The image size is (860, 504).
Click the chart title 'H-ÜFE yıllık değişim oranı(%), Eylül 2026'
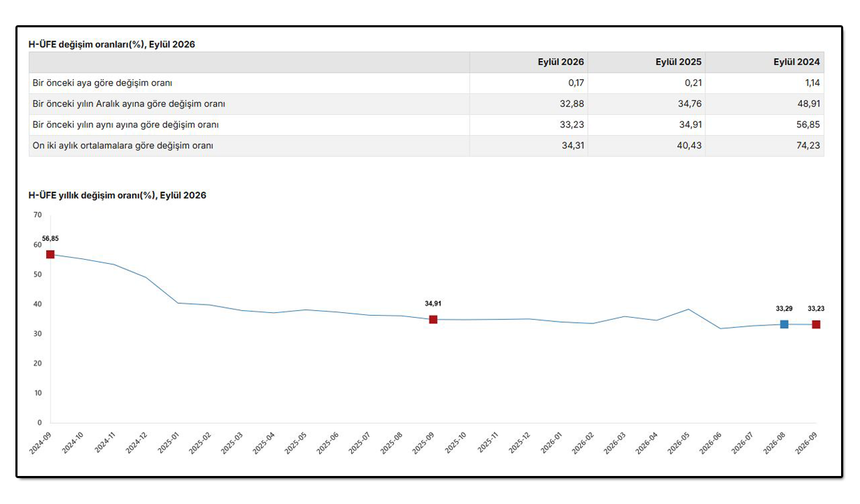coord(117,195)
